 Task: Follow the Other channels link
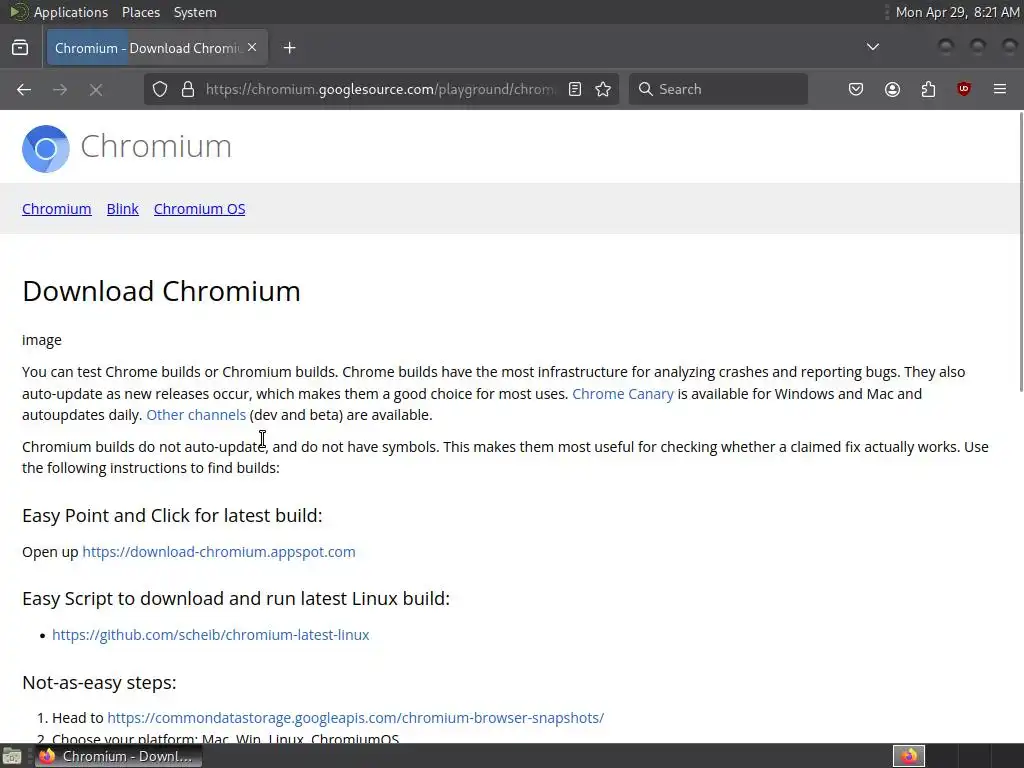point(196,415)
